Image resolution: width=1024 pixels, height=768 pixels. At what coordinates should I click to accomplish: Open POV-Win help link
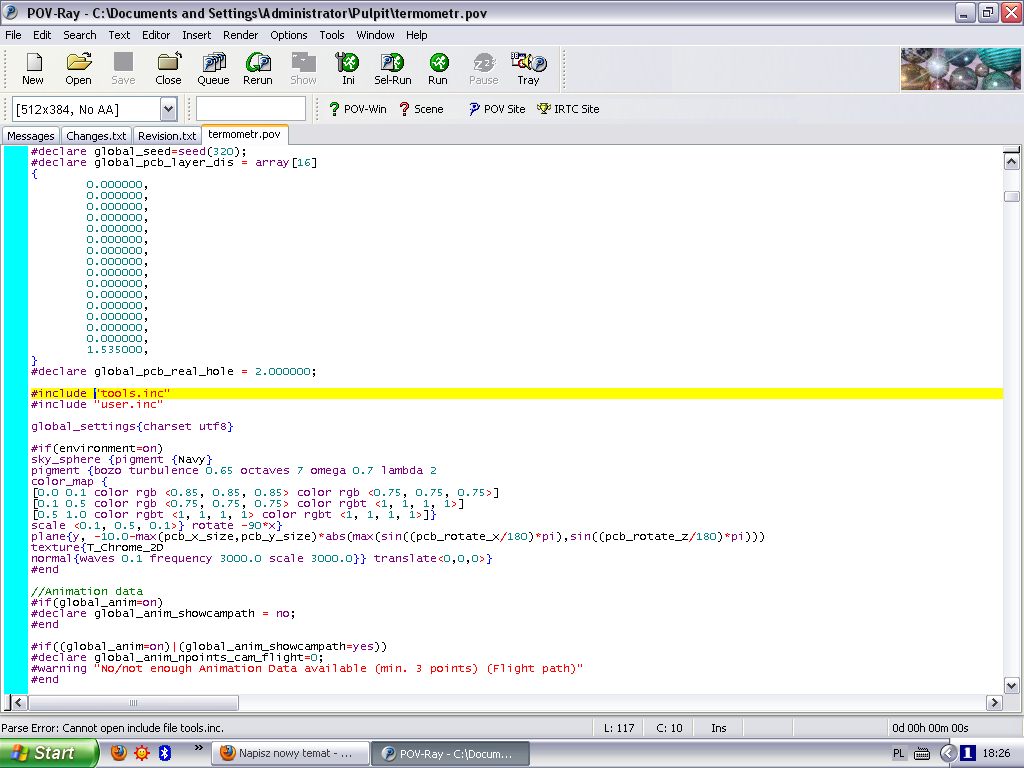(x=358, y=109)
